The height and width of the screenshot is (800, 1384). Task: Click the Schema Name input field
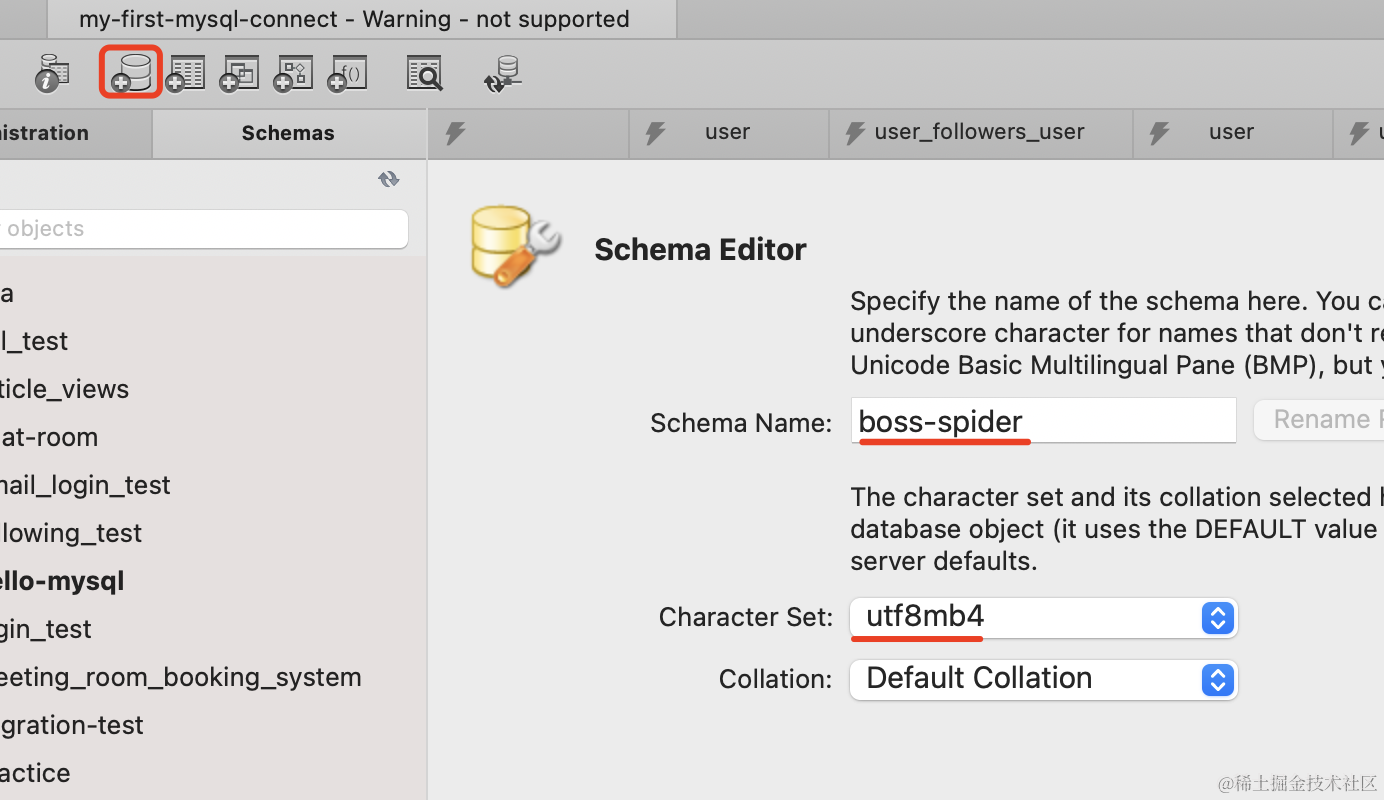tap(1043, 421)
